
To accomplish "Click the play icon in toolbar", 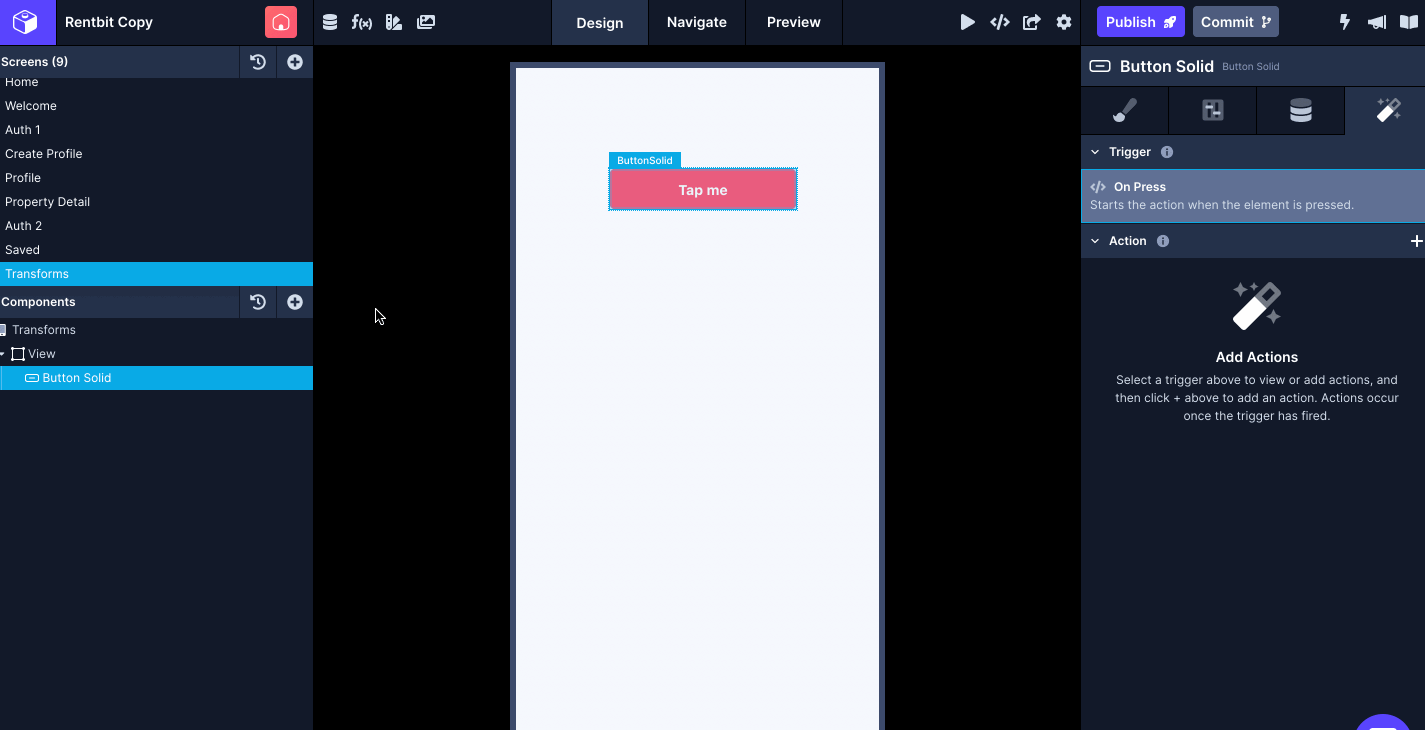I will pyautogui.click(x=967, y=22).
